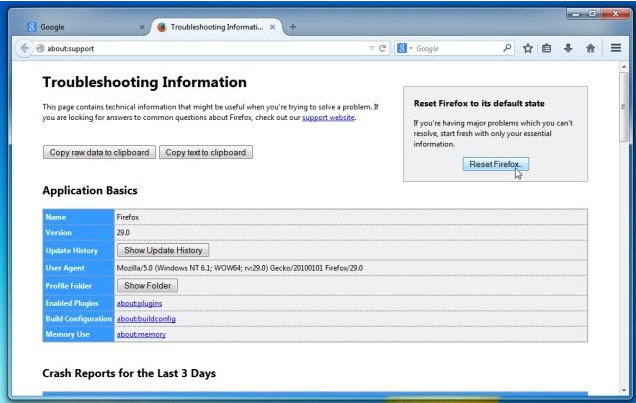Viewport: 636px width, 403px height.
Task: Click Copy raw data to clipboard
Action: (99, 152)
